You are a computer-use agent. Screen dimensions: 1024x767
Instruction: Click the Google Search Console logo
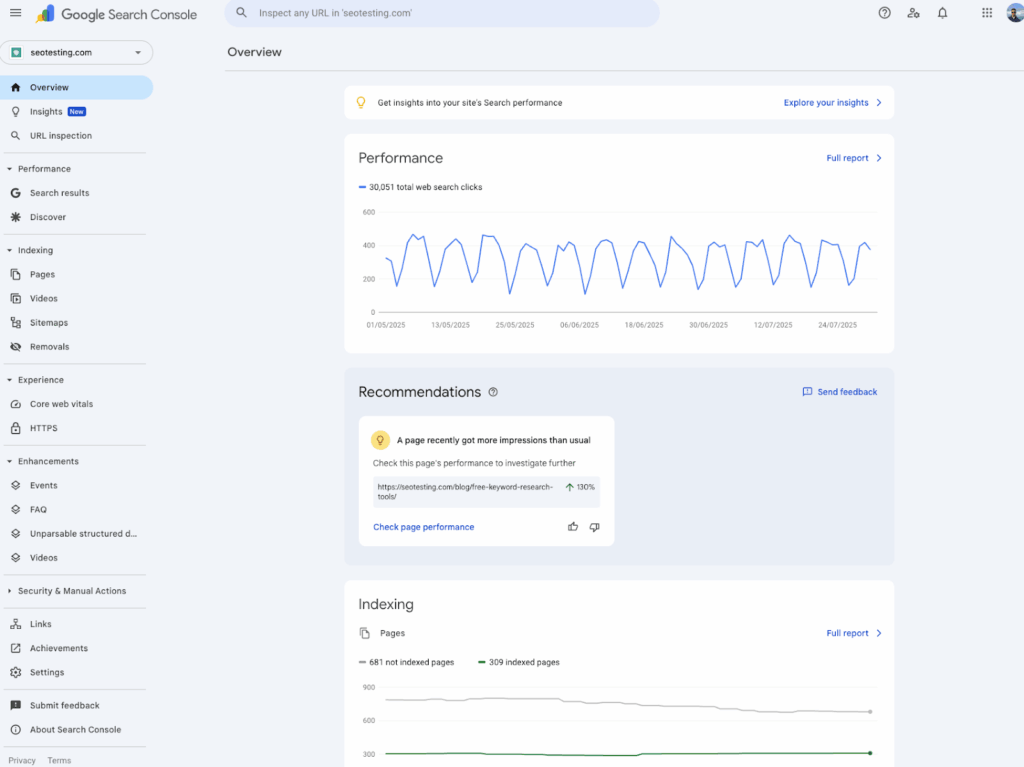[x=116, y=14]
